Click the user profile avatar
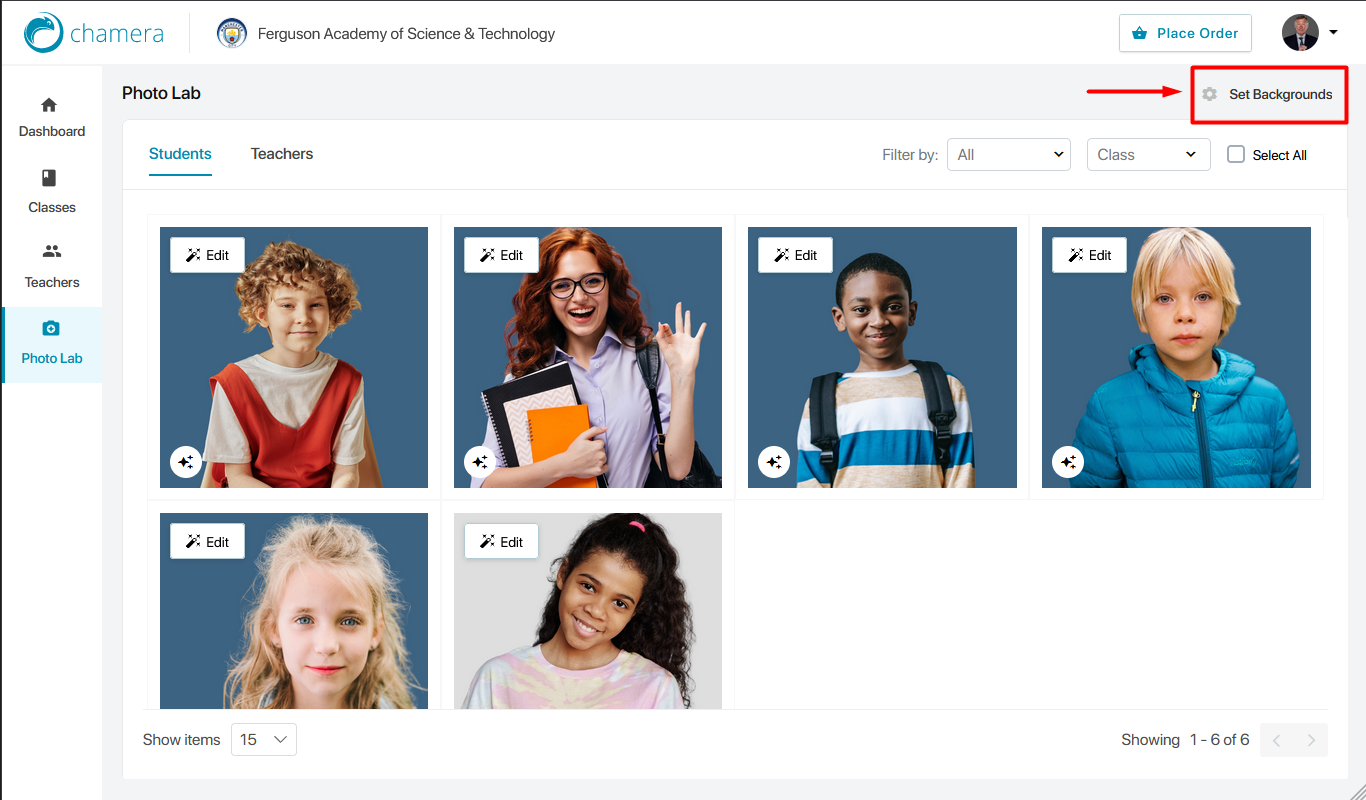1366x800 pixels. pyautogui.click(x=1301, y=33)
